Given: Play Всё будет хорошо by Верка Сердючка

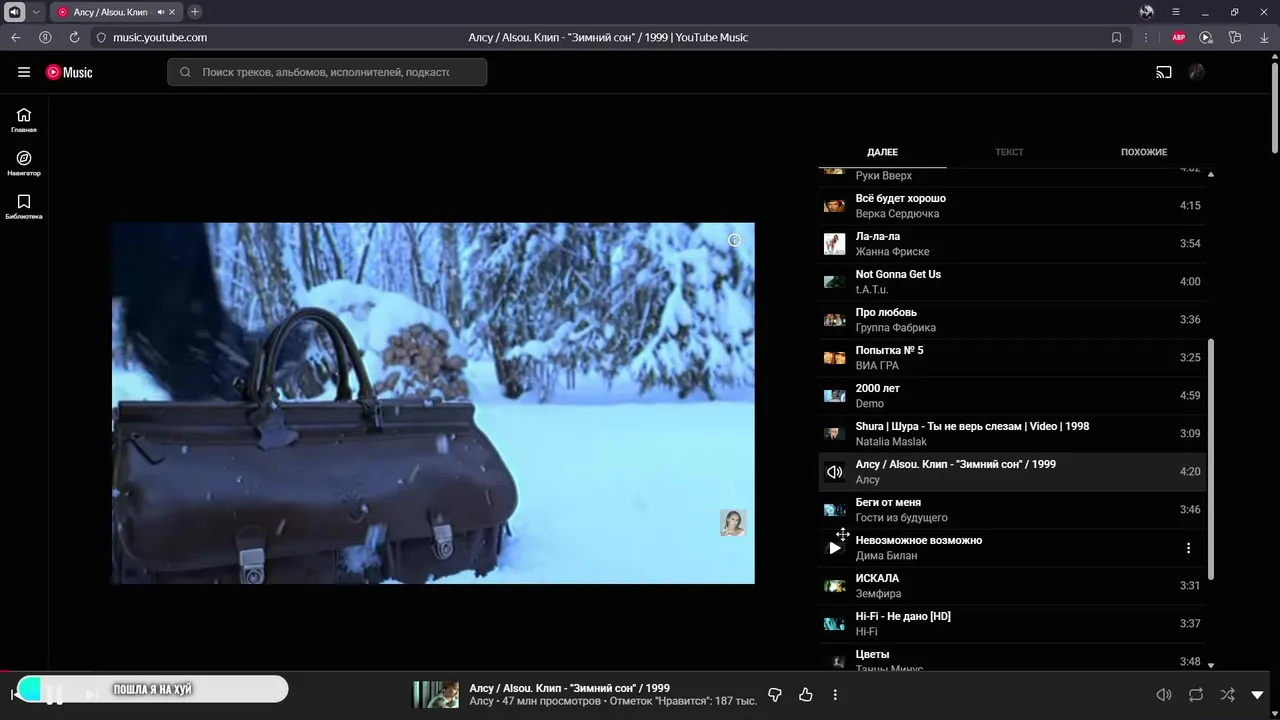Looking at the screenshot, I should click(x=1012, y=206).
